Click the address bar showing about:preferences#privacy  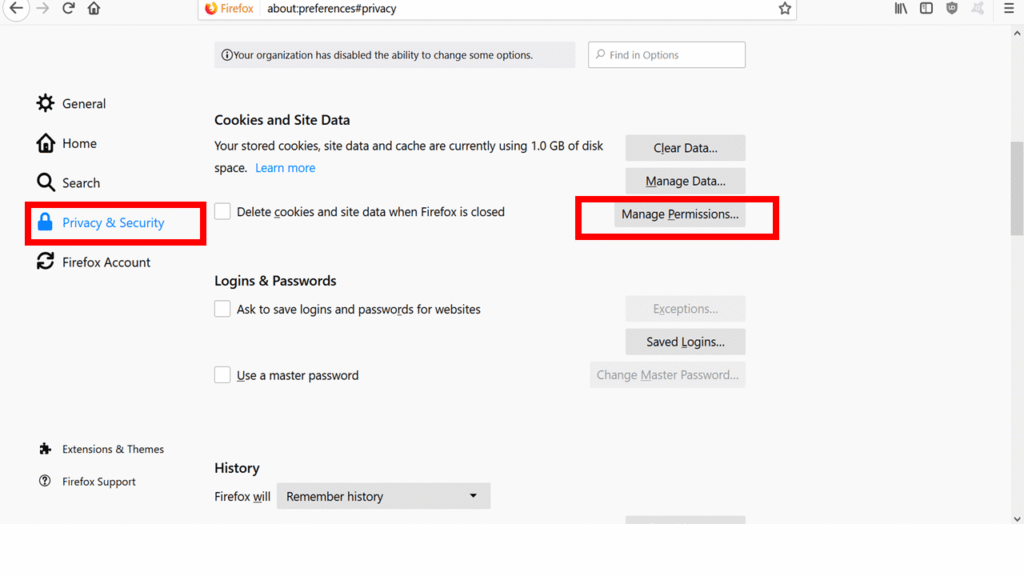click(x=500, y=9)
